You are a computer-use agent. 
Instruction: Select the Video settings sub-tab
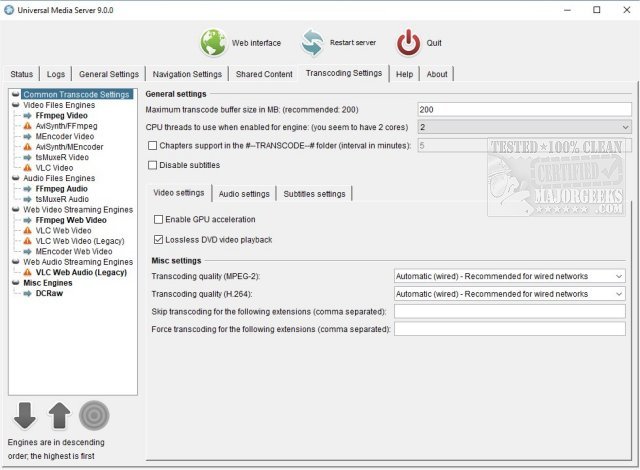tap(179, 193)
